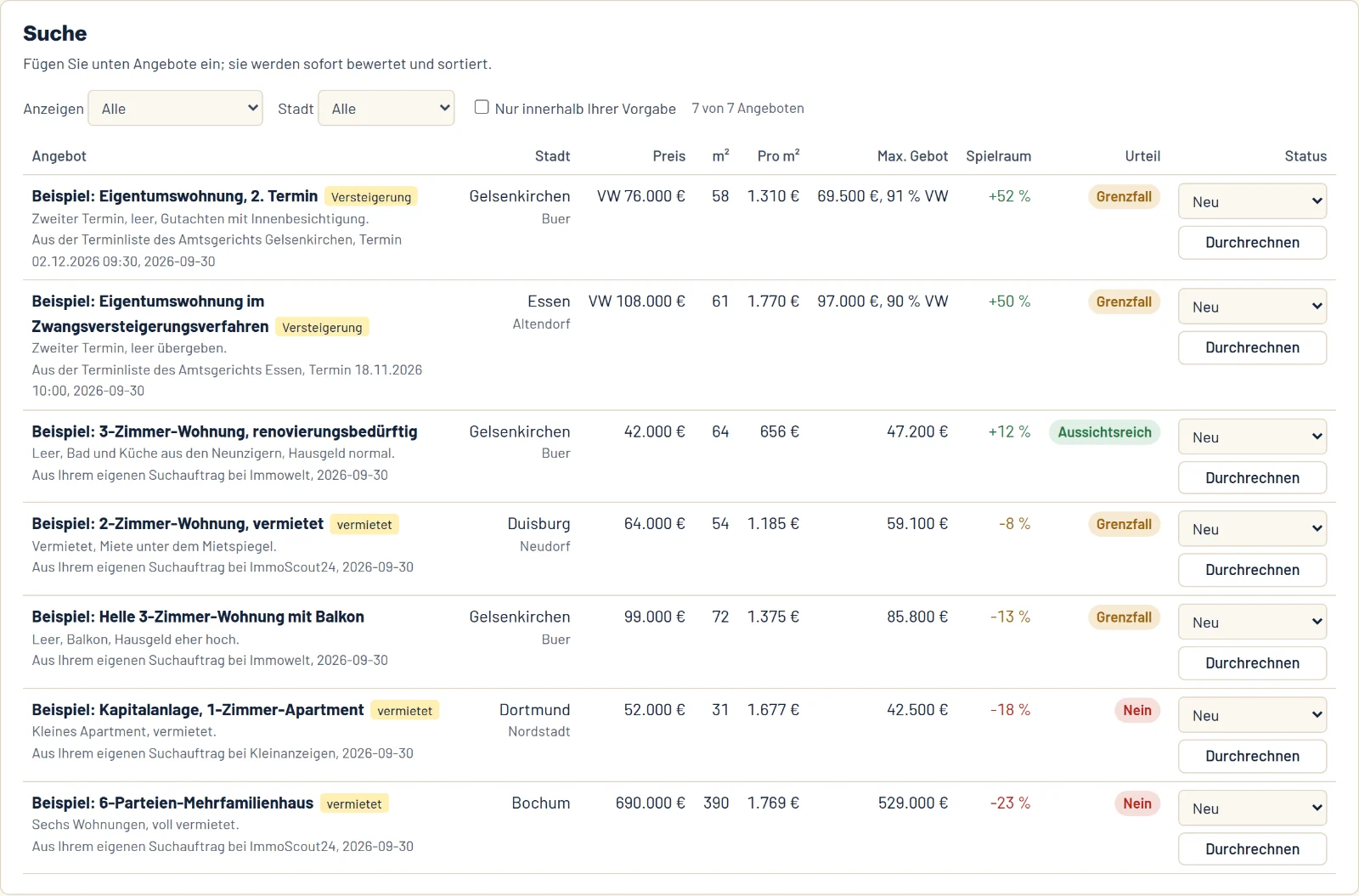This screenshot has width=1359, height=896.
Task: Click title Beispiel: Kapitalanlage, 1-Zimmer-Apartment
Action: tap(198, 710)
